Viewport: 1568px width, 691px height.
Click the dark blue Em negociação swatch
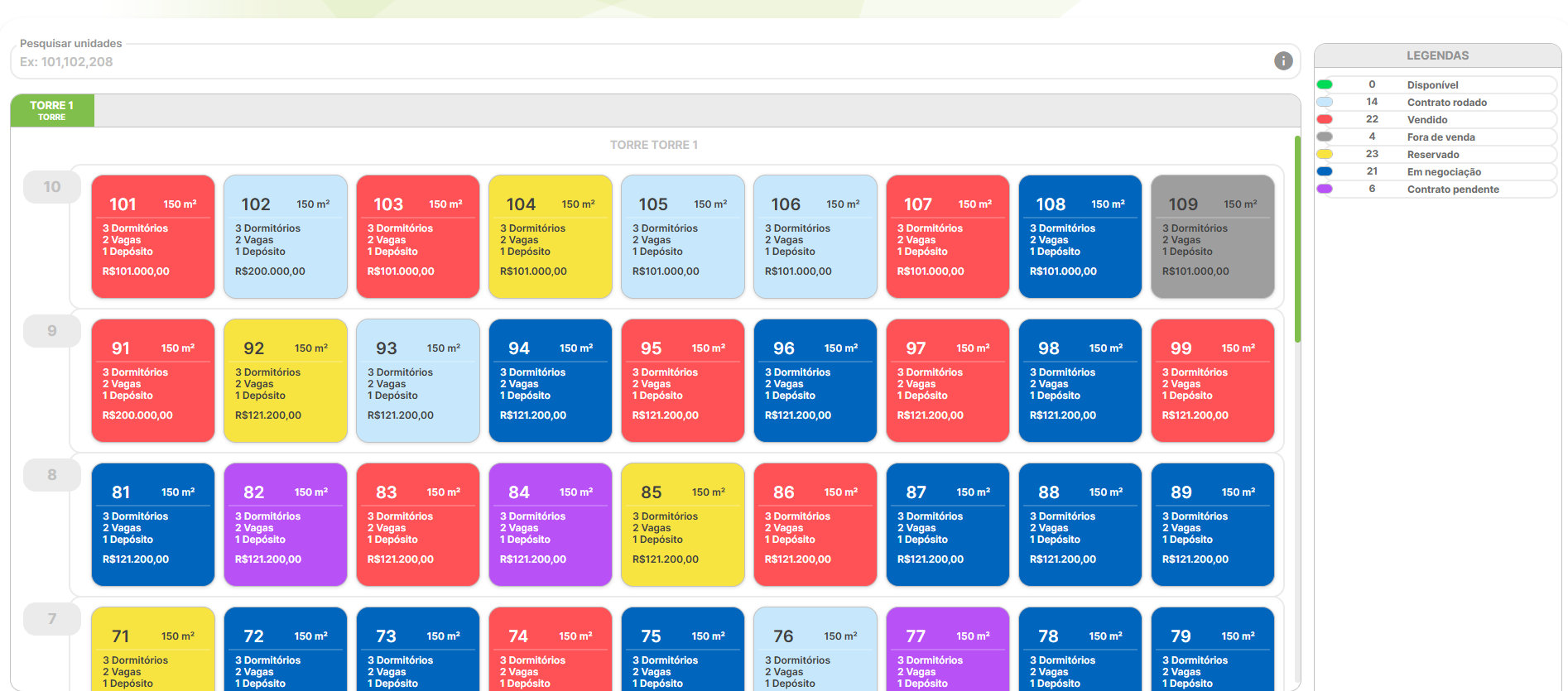click(1325, 171)
